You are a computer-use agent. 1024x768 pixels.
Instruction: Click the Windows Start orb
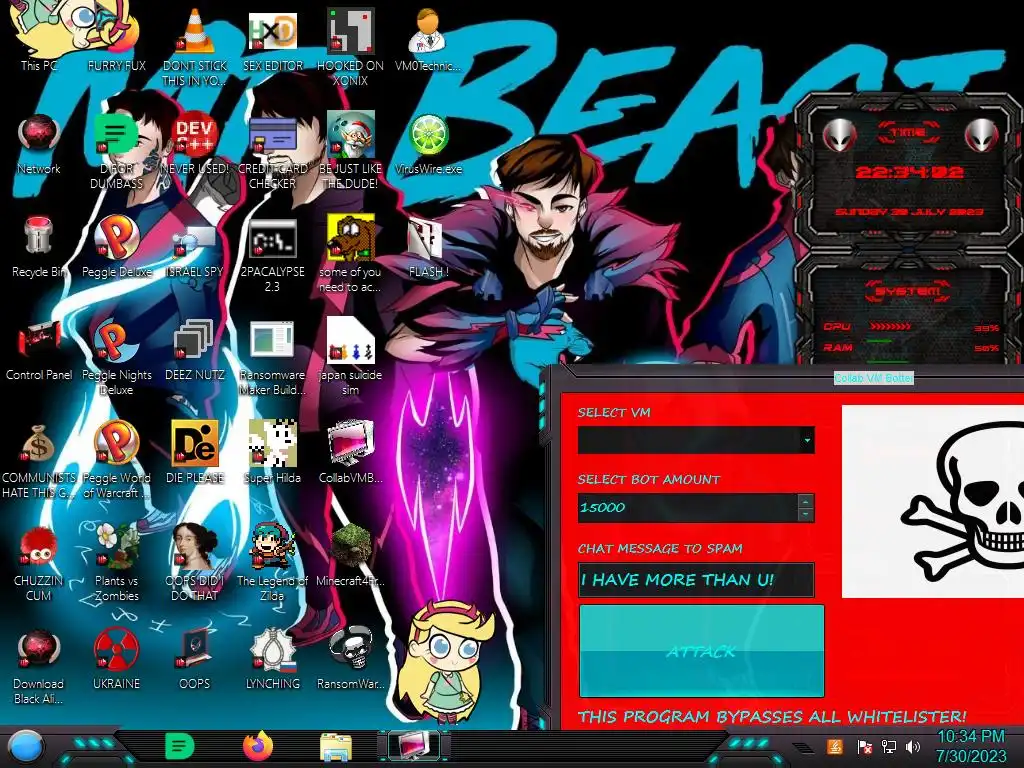pyautogui.click(x=25, y=747)
